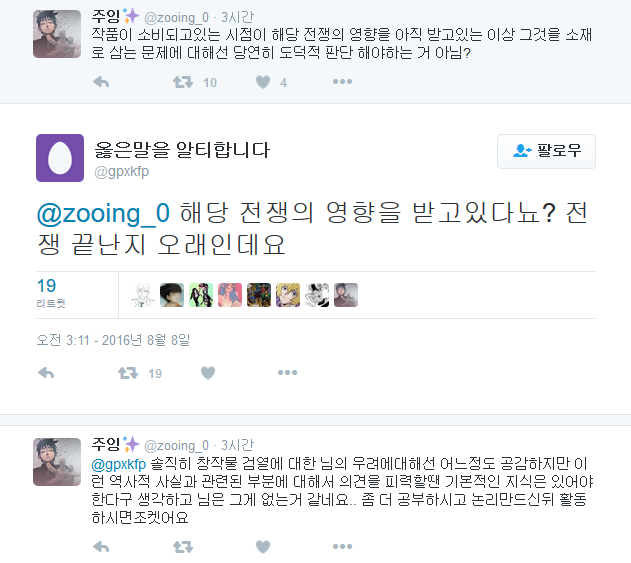Like the bottom tweet by 주잉
The height and width of the screenshot is (563, 631).
coord(263,547)
